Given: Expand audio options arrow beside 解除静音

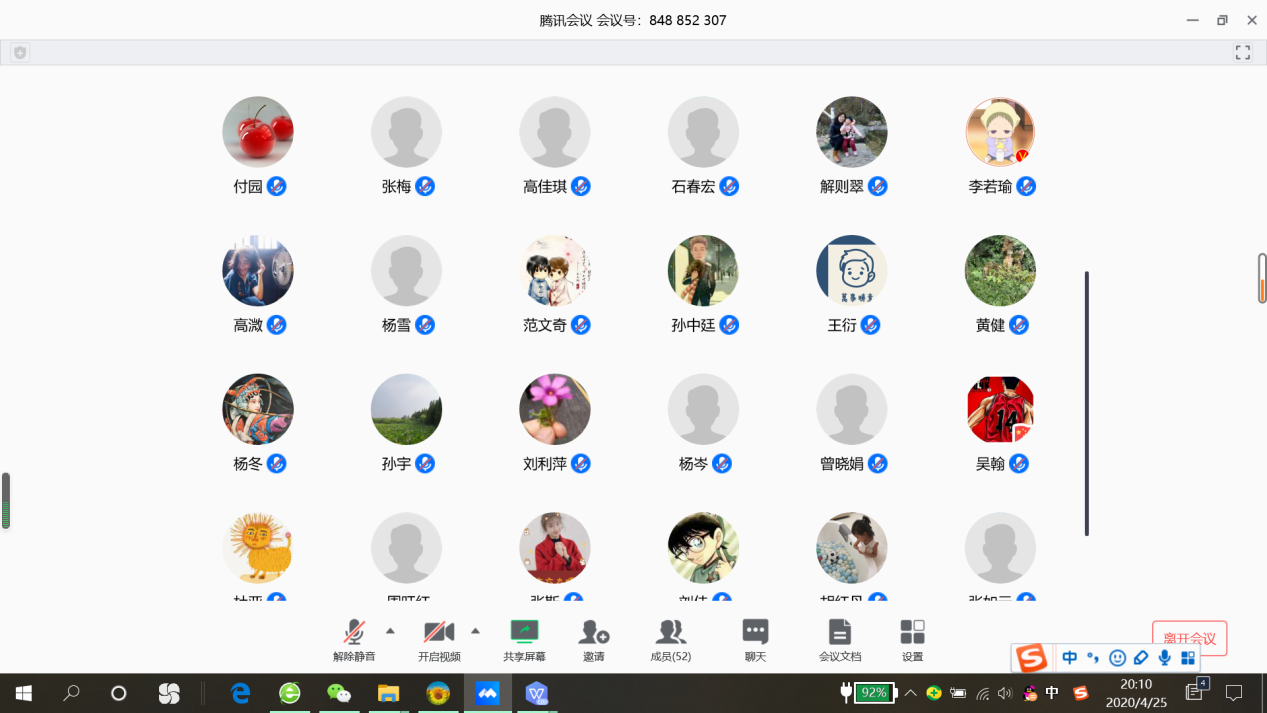Looking at the screenshot, I should (x=390, y=631).
